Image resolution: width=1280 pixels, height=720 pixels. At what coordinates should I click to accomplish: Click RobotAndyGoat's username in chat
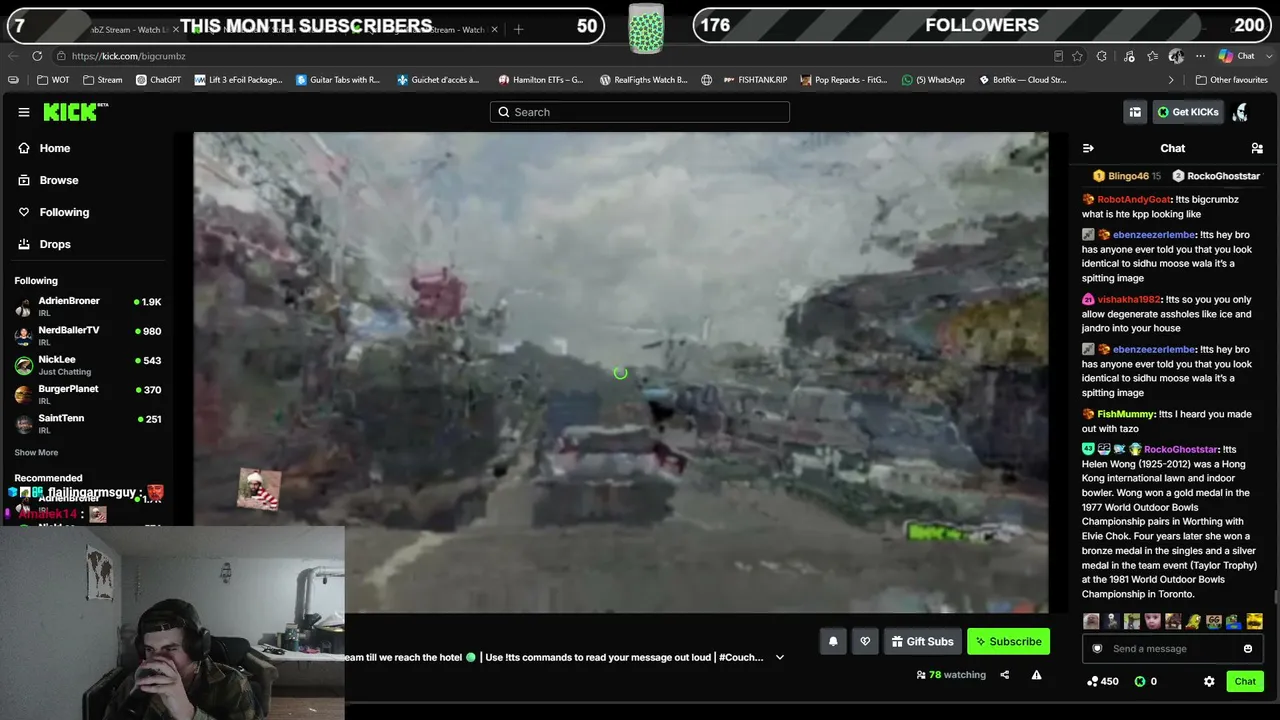[1134, 199]
